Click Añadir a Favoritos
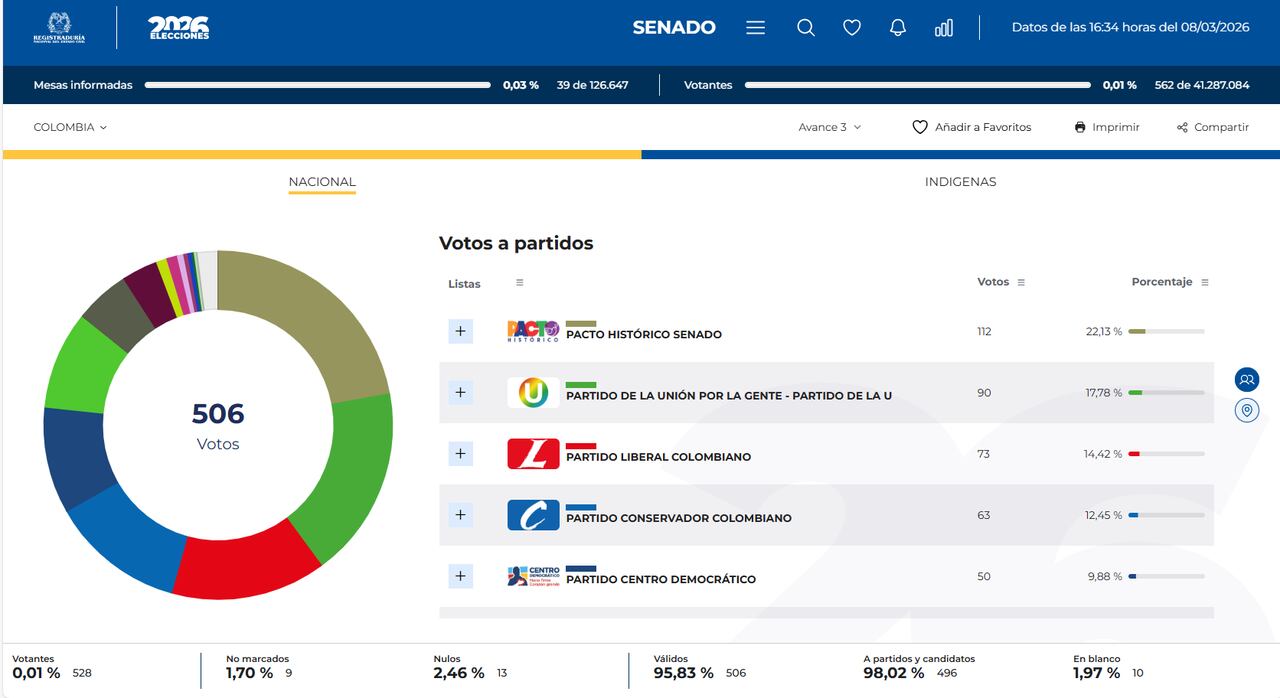The width and height of the screenshot is (1280, 698). point(972,127)
